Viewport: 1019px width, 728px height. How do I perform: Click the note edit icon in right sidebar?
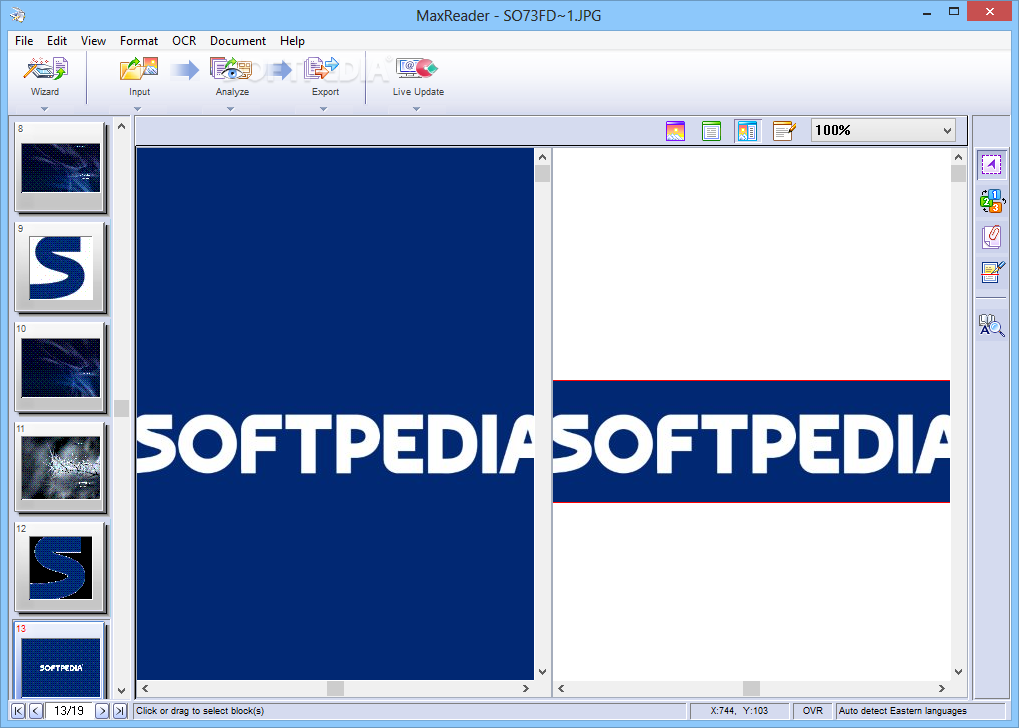(x=992, y=272)
